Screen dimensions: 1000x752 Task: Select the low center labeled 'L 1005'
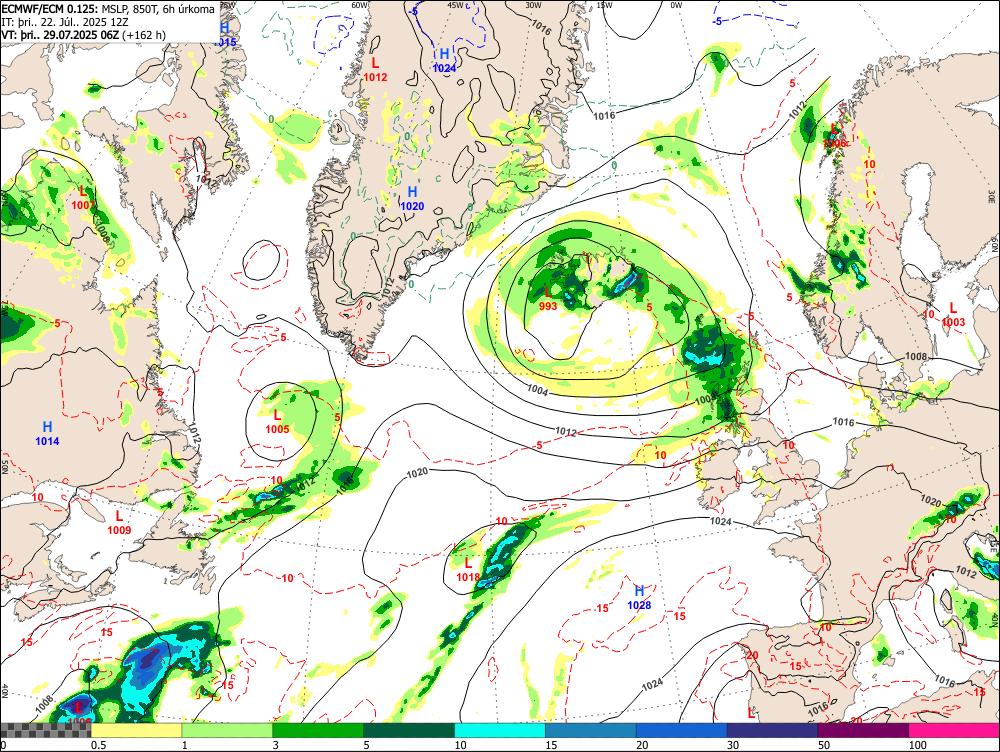coord(277,422)
